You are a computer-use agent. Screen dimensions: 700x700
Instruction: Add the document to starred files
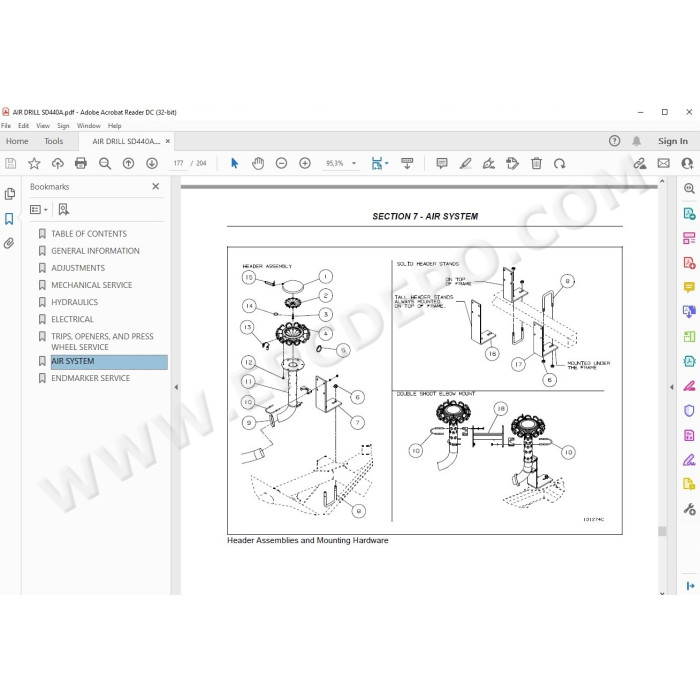(x=34, y=163)
